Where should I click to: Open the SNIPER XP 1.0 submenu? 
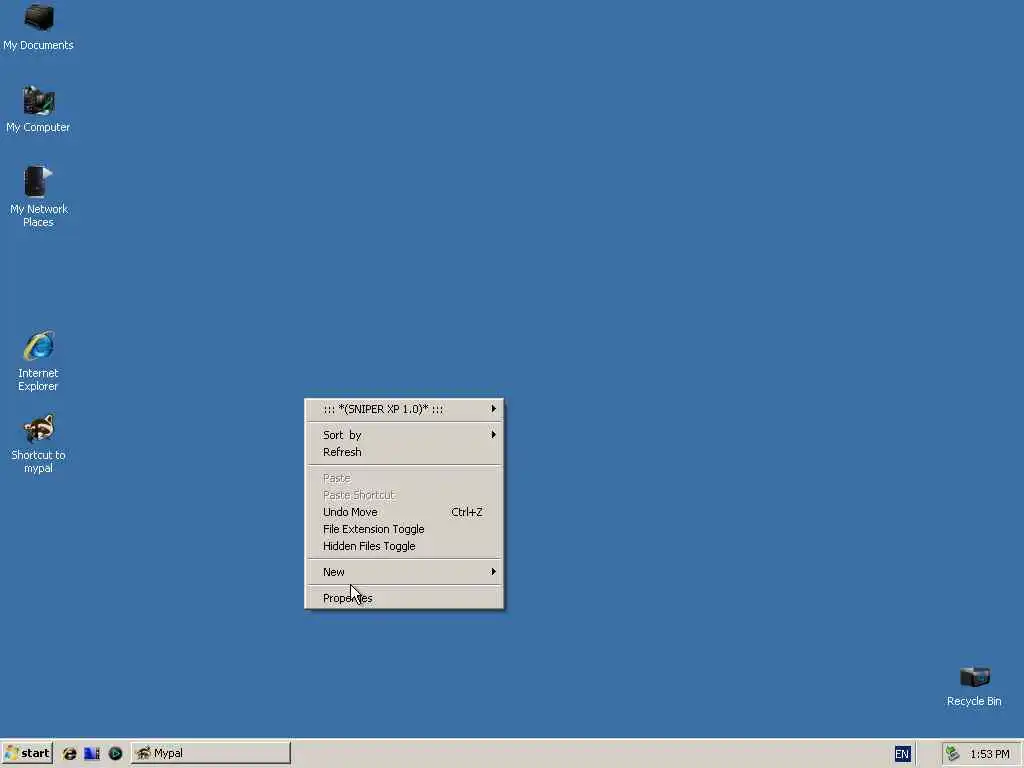(x=404, y=409)
